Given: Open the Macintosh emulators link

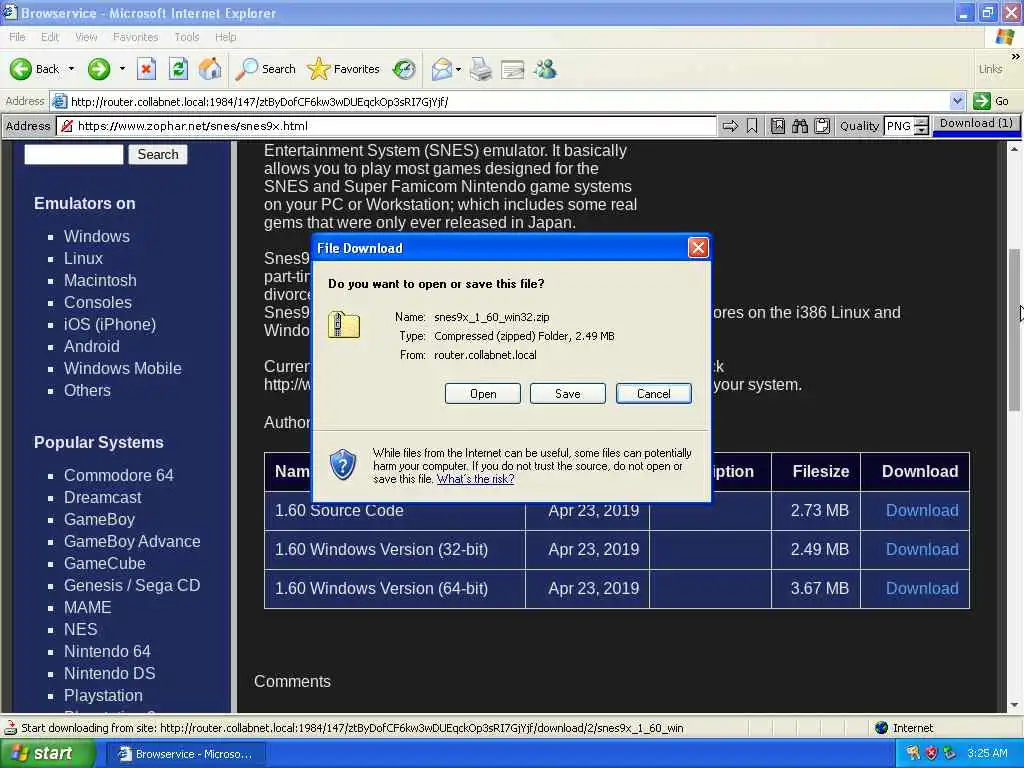Looking at the screenshot, I should 100,281.
